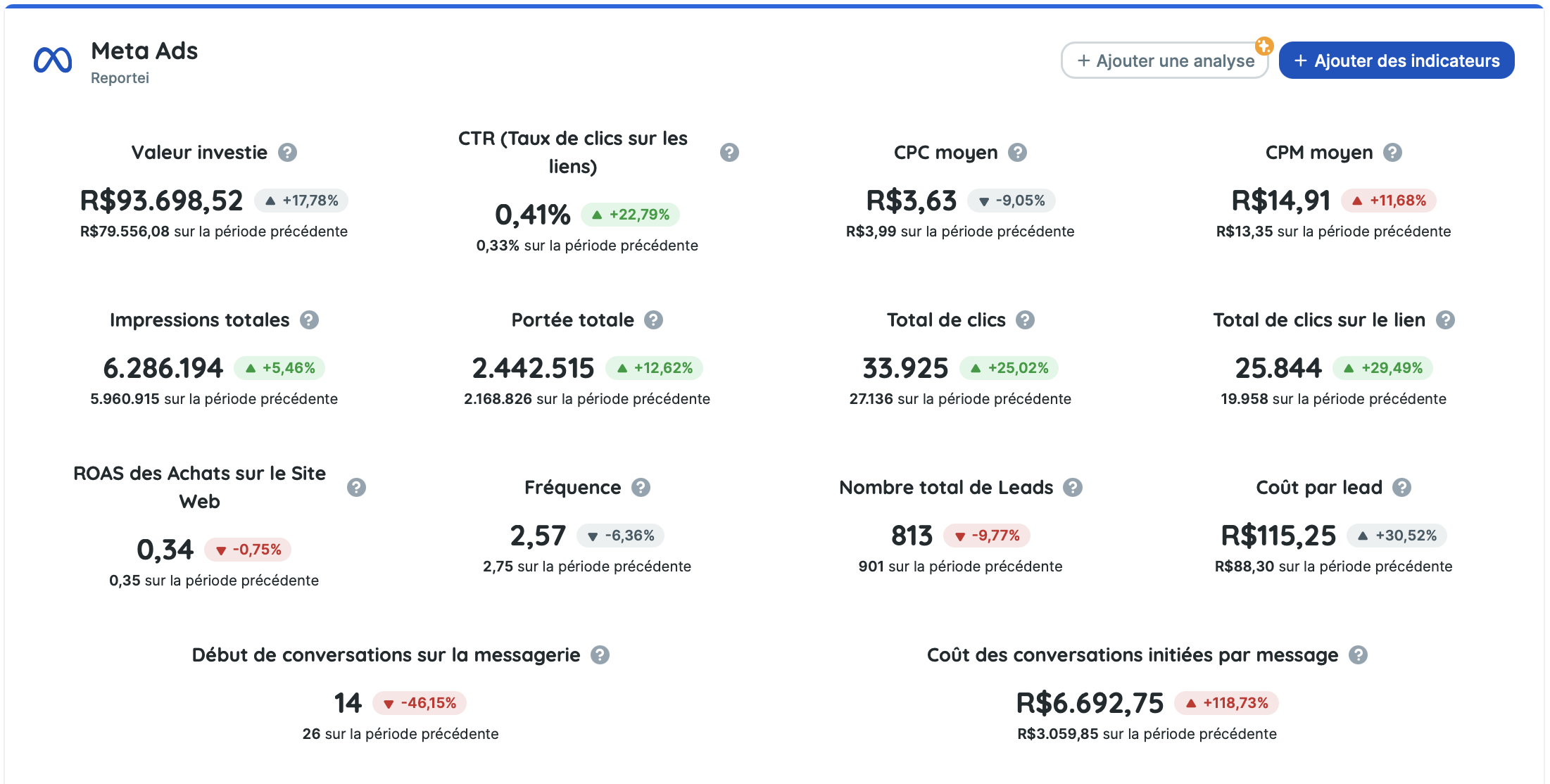Open tooltip for ROAS des Achats sur le Site Web
The height and width of the screenshot is (784, 1550).
tap(355, 486)
